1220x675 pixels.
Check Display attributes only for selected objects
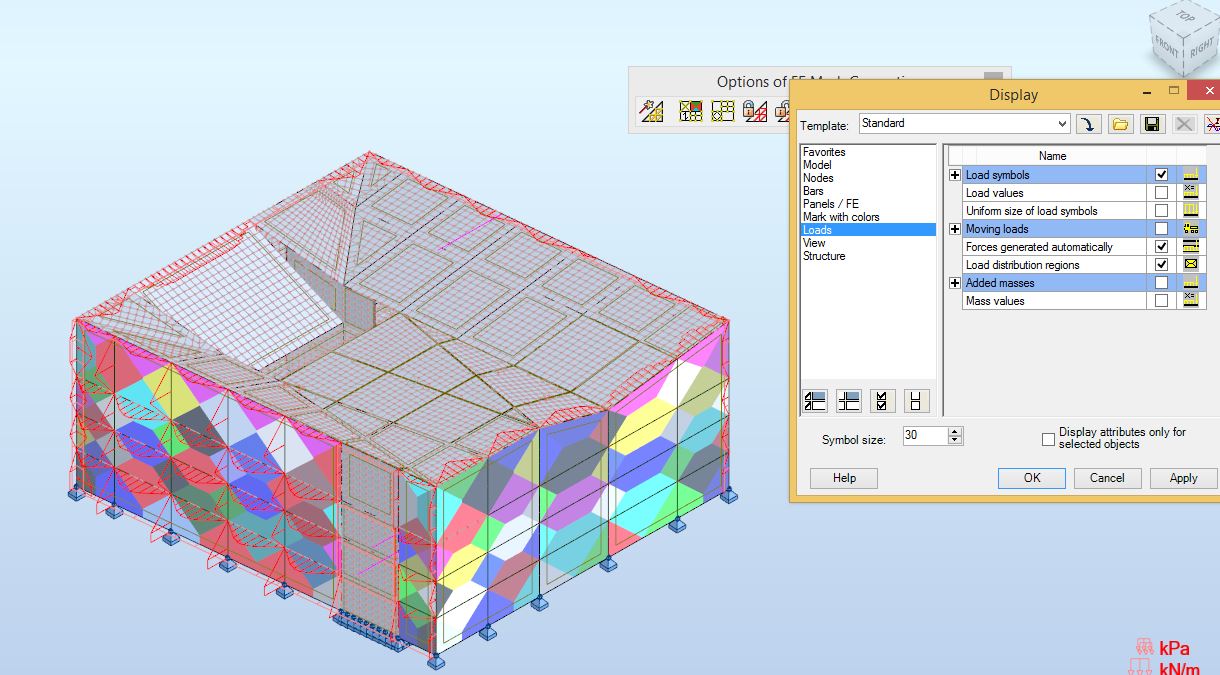1048,437
